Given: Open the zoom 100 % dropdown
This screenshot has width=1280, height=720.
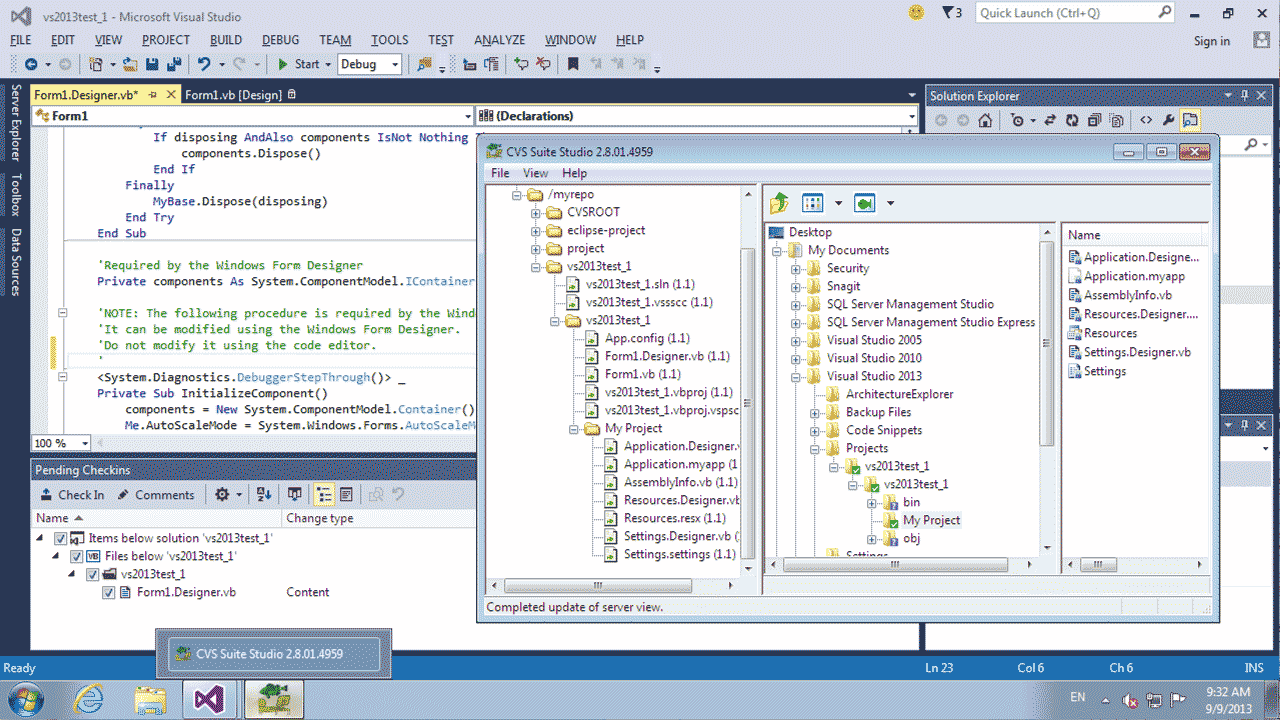Looking at the screenshot, I should click(85, 443).
